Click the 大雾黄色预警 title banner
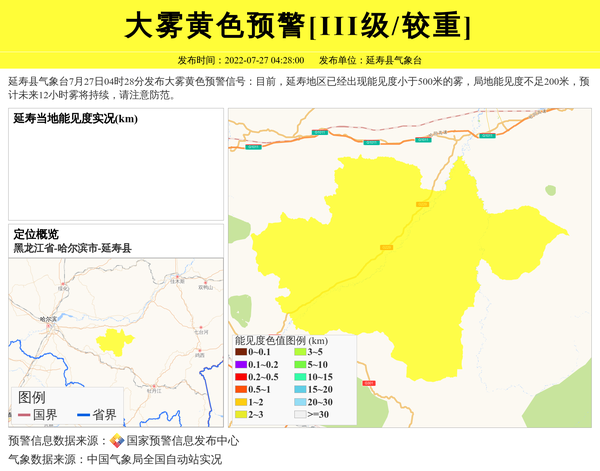Screen dimensions: 600x471 tap(298, 25)
